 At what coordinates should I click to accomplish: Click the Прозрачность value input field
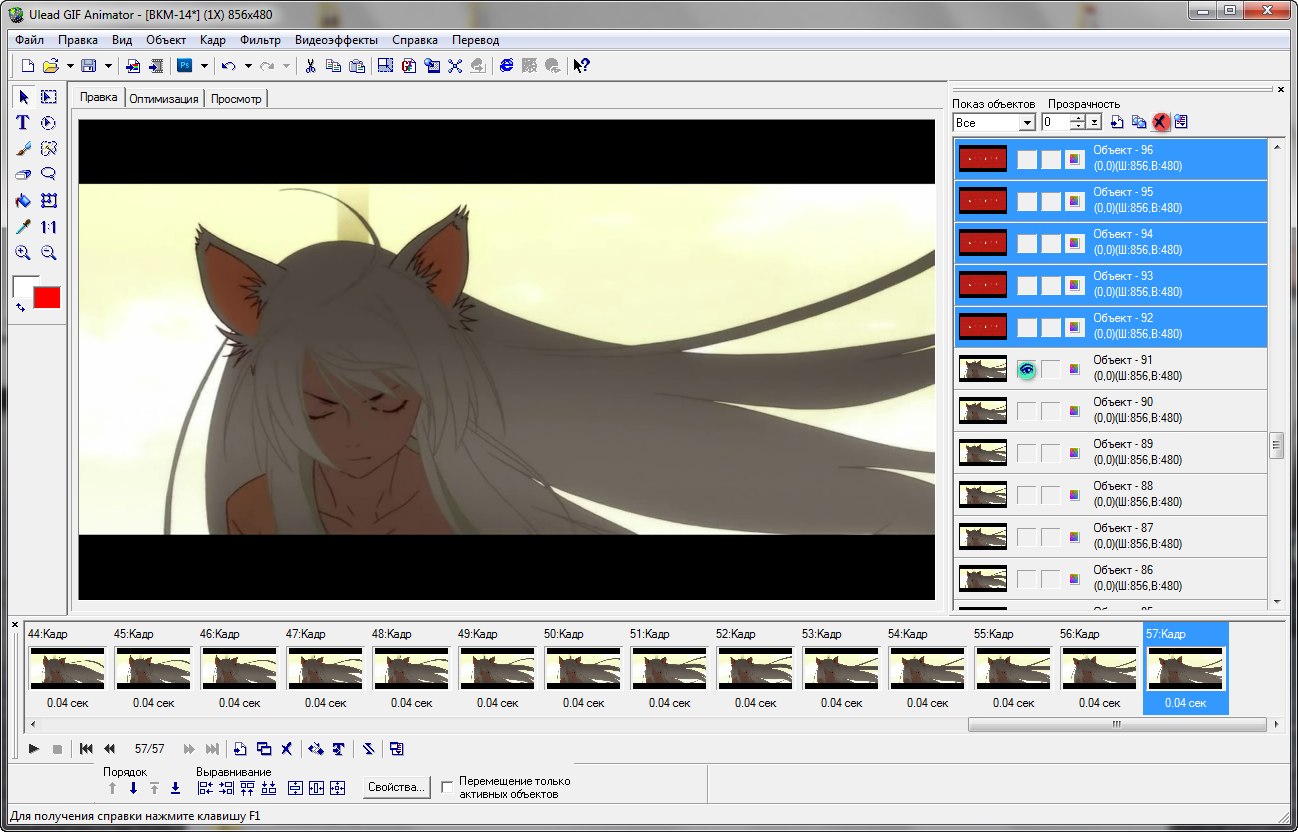pyautogui.click(x=1056, y=123)
